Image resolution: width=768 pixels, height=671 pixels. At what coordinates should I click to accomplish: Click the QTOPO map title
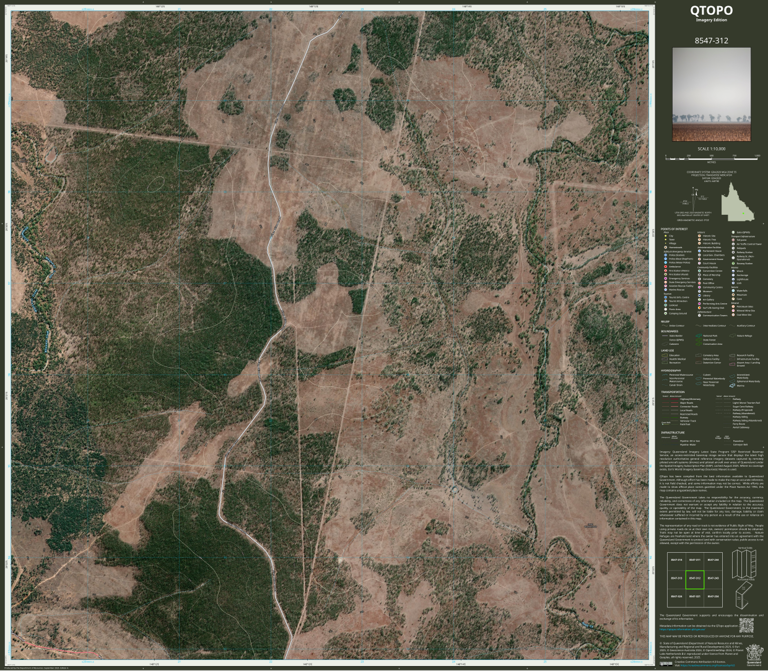click(x=711, y=10)
